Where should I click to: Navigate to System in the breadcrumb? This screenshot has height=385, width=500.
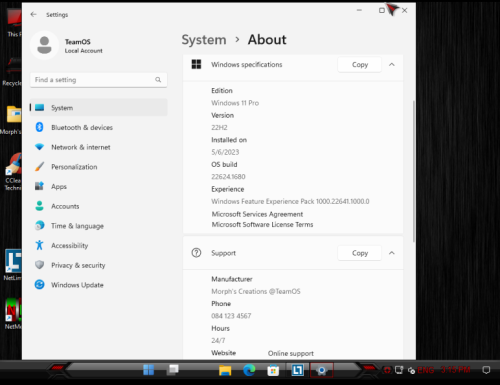pos(204,40)
